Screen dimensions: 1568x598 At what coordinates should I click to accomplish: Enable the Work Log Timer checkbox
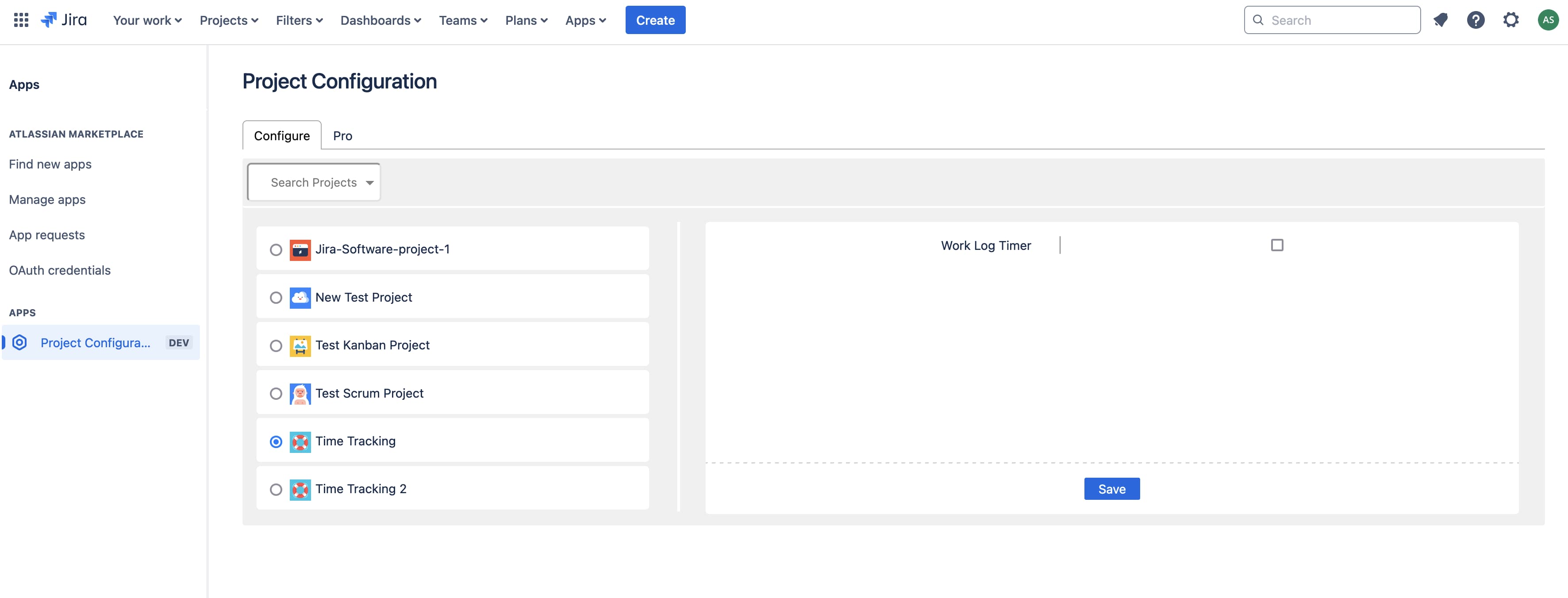pos(1277,245)
